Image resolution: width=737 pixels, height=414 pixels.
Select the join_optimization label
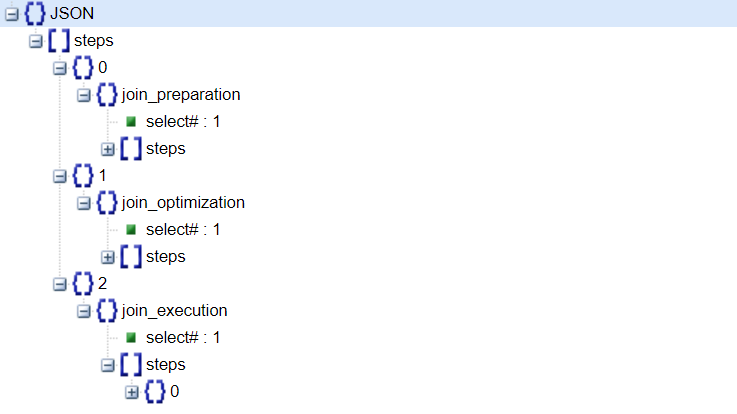[183, 203]
